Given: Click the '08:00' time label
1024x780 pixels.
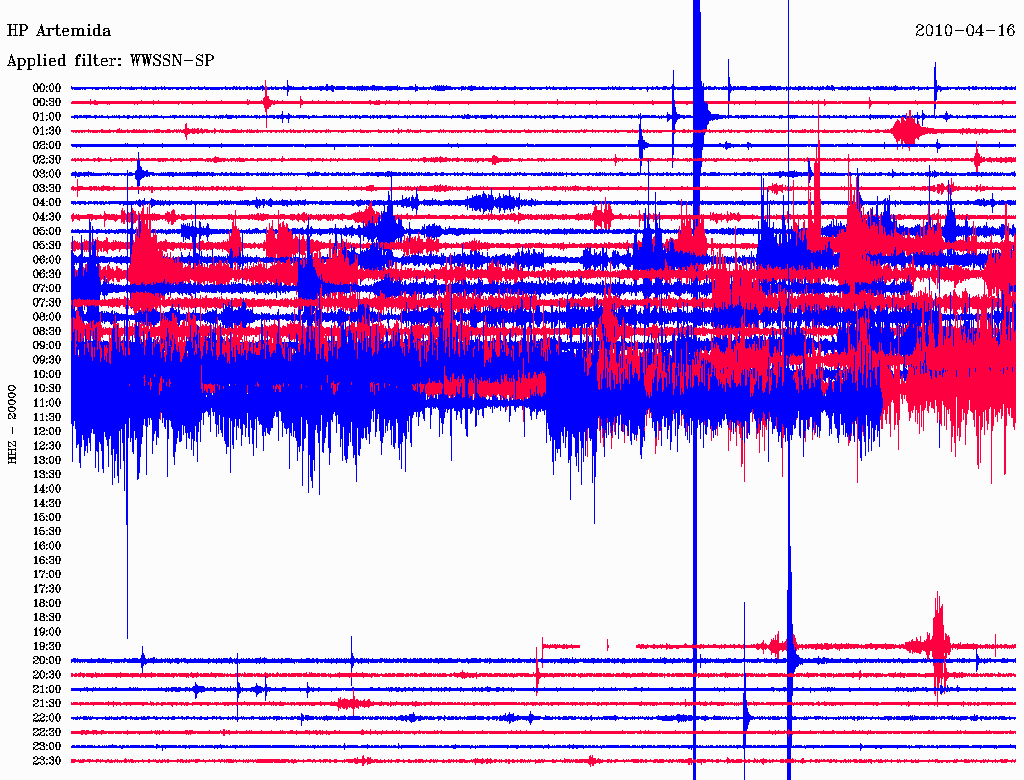Looking at the screenshot, I should [x=47, y=317].
